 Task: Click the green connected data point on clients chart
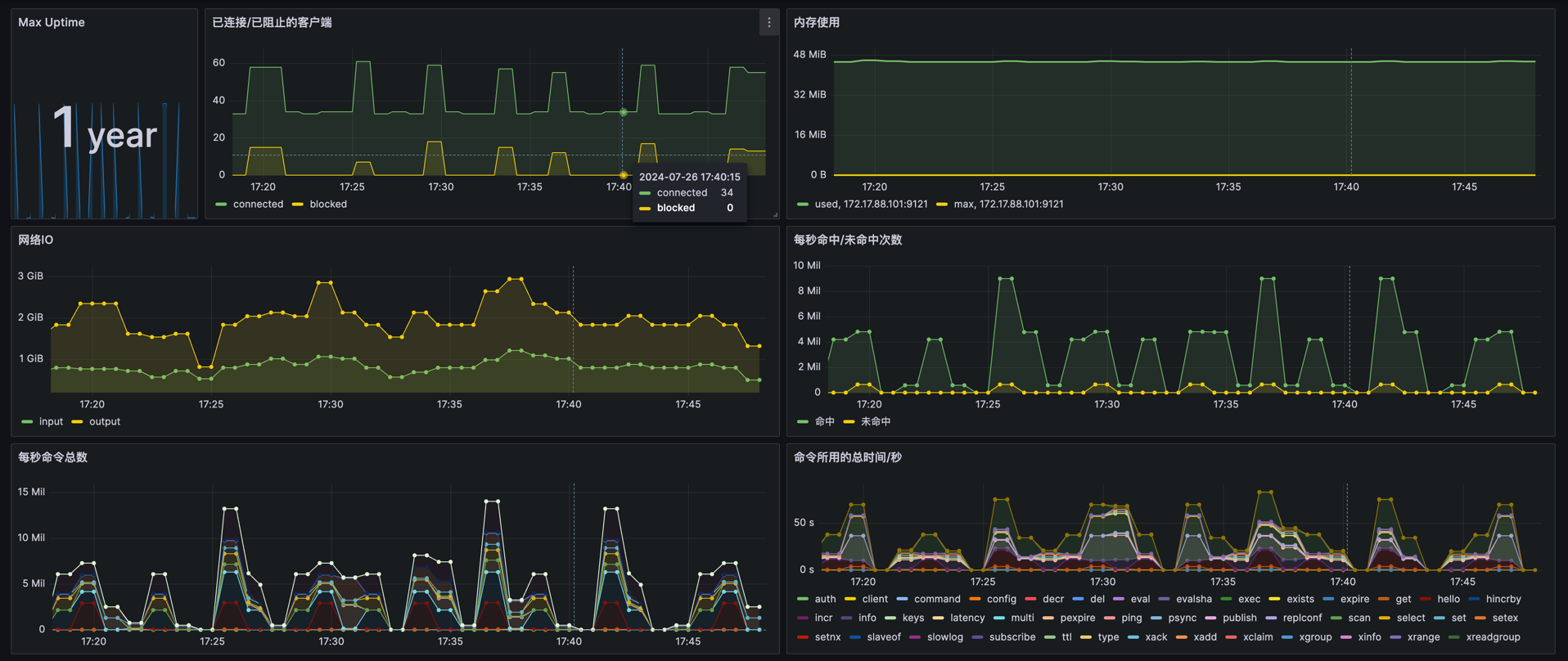(x=623, y=112)
